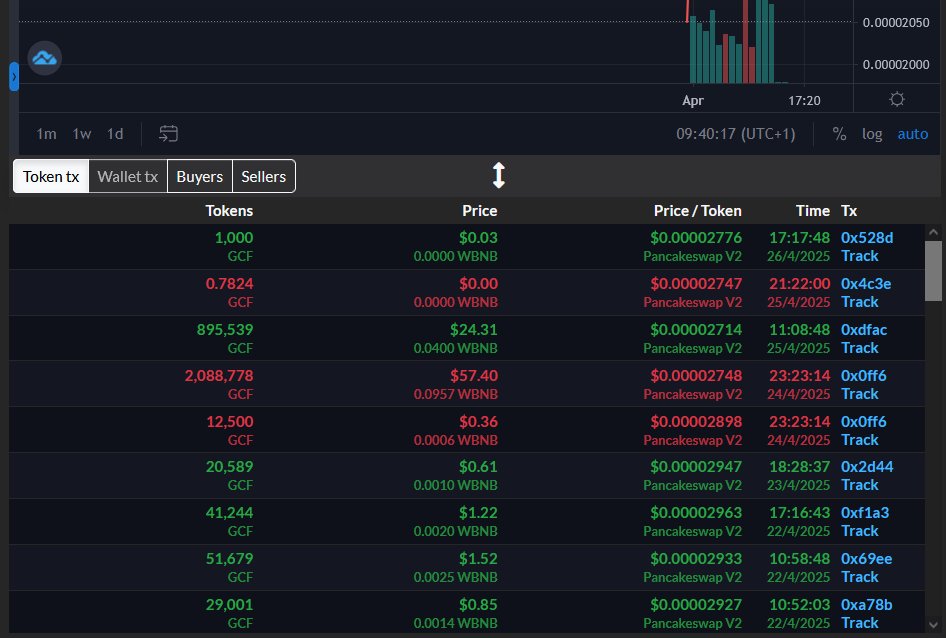This screenshot has width=946, height=638.
Task: Click the transaction list scrollbar thumb
Action: [x=933, y=271]
